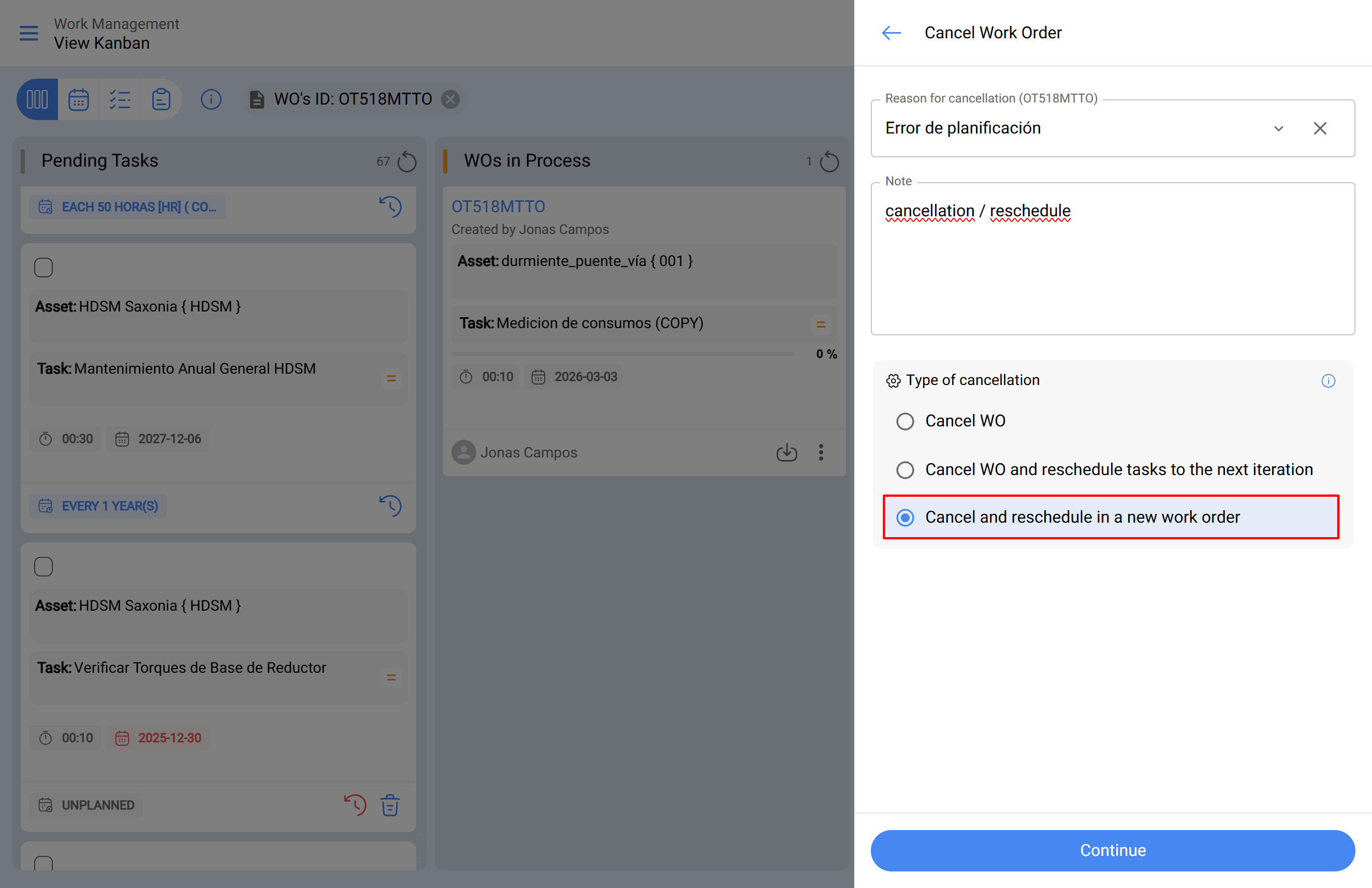Open the clipboard view icon

(x=161, y=99)
